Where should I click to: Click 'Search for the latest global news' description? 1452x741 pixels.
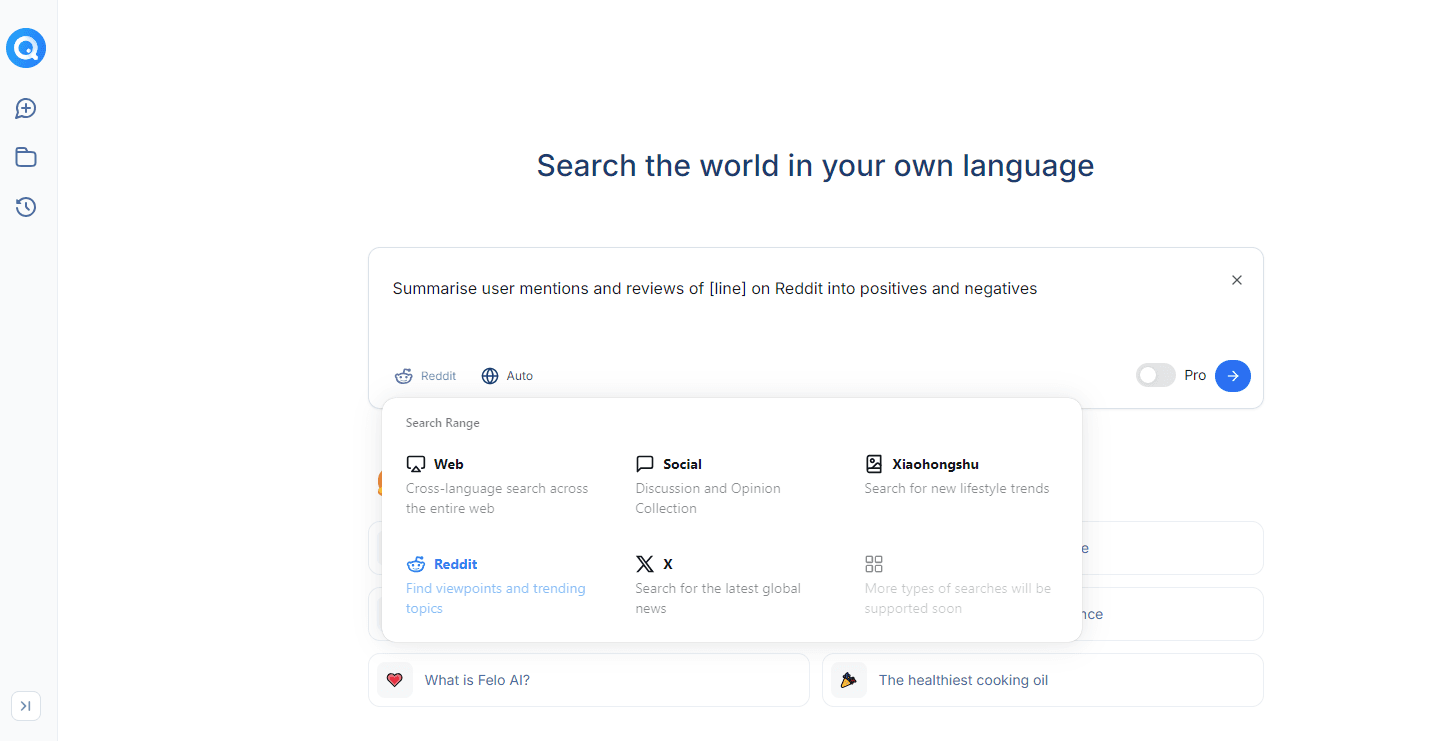(718, 598)
